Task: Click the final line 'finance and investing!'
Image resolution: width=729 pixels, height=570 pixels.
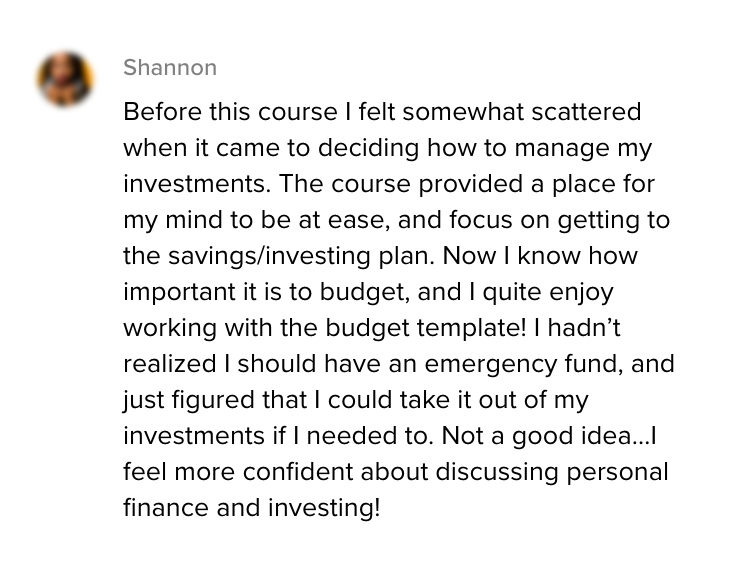Action: pyautogui.click(x=252, y=508)
